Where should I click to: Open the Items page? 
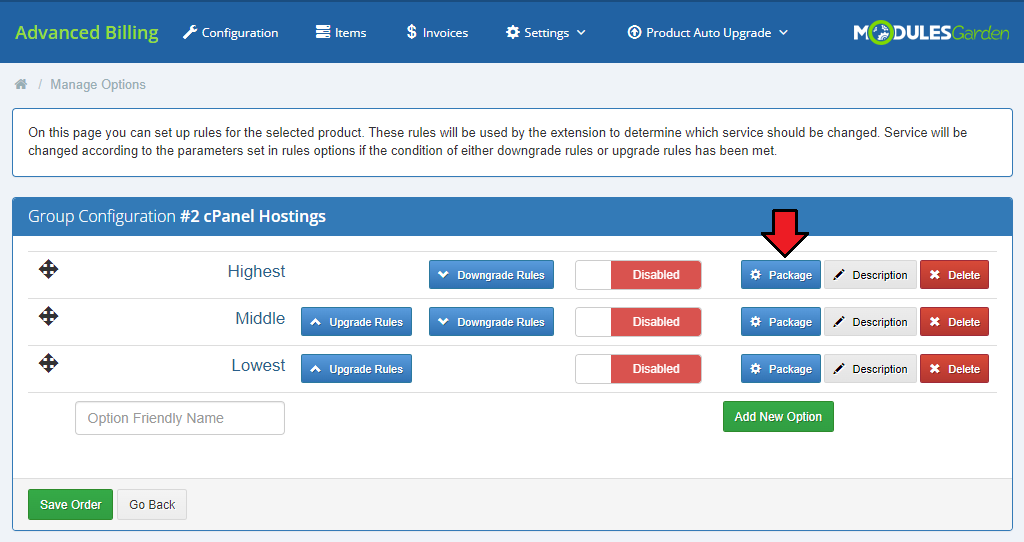click(341, 33)
